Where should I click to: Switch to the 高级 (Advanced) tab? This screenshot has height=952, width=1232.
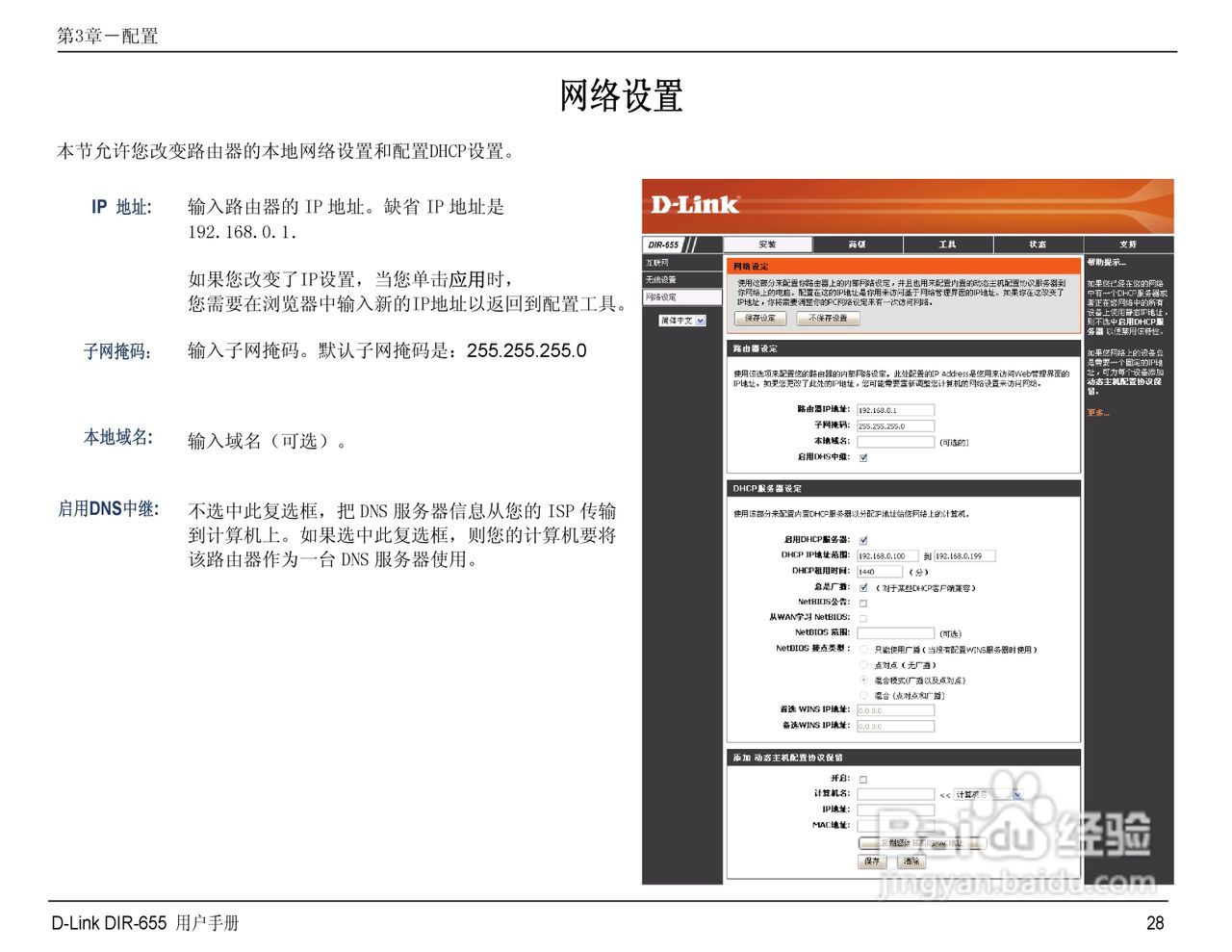(x=857, y=244)
